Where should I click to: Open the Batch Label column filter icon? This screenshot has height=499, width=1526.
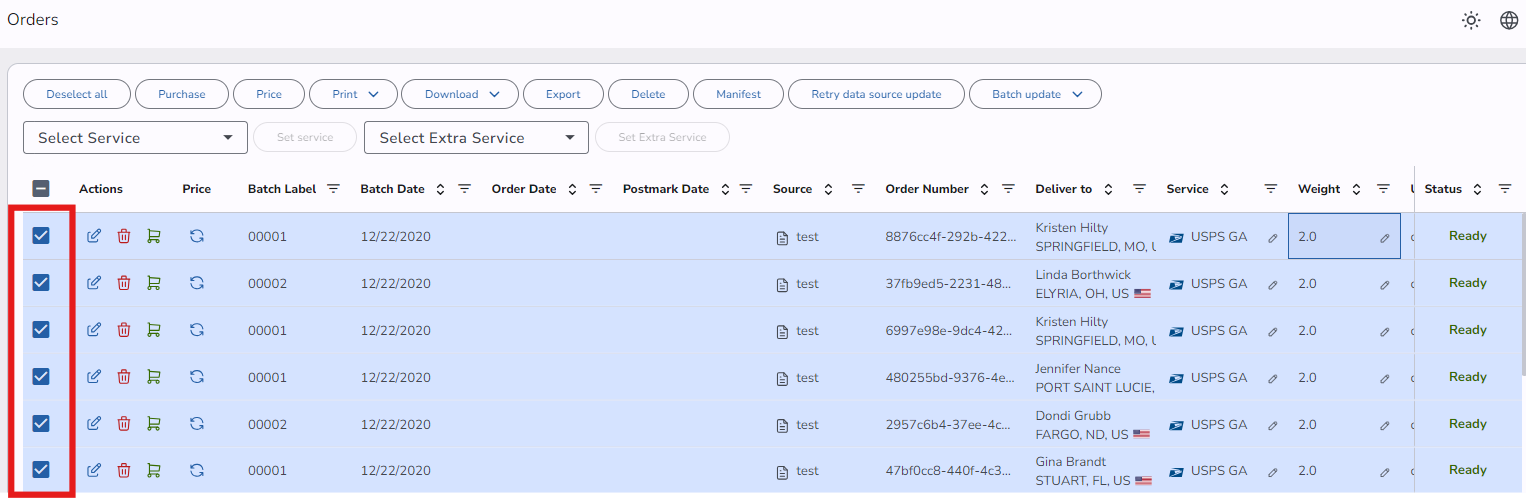coord(333,189)
